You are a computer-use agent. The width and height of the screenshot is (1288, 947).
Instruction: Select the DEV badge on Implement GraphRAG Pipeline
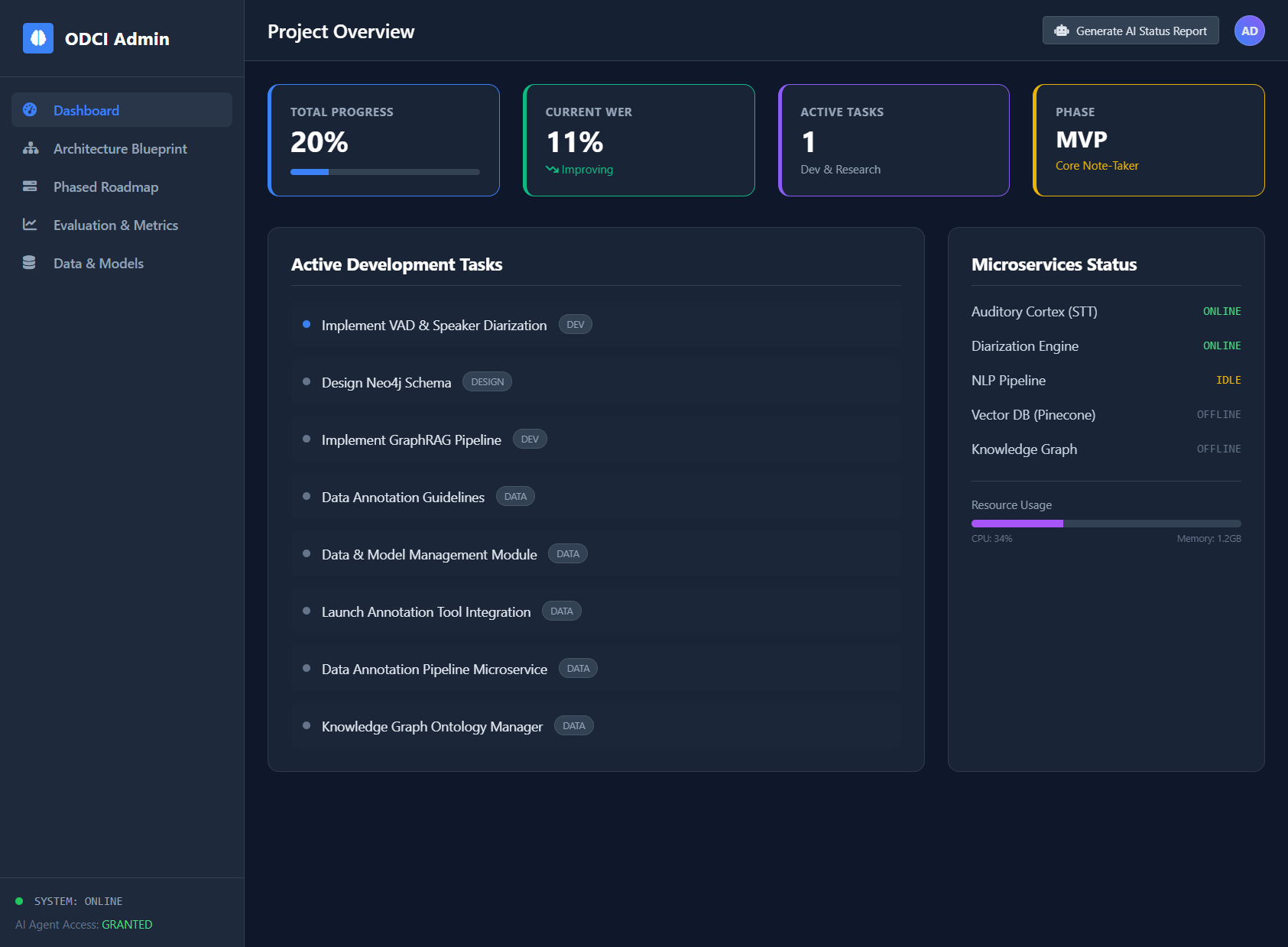[x=529, y=439]
